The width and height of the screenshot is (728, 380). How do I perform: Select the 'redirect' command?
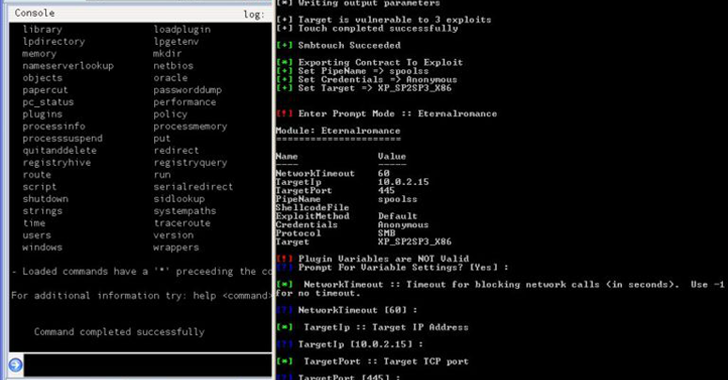click(x=176, y=151)
